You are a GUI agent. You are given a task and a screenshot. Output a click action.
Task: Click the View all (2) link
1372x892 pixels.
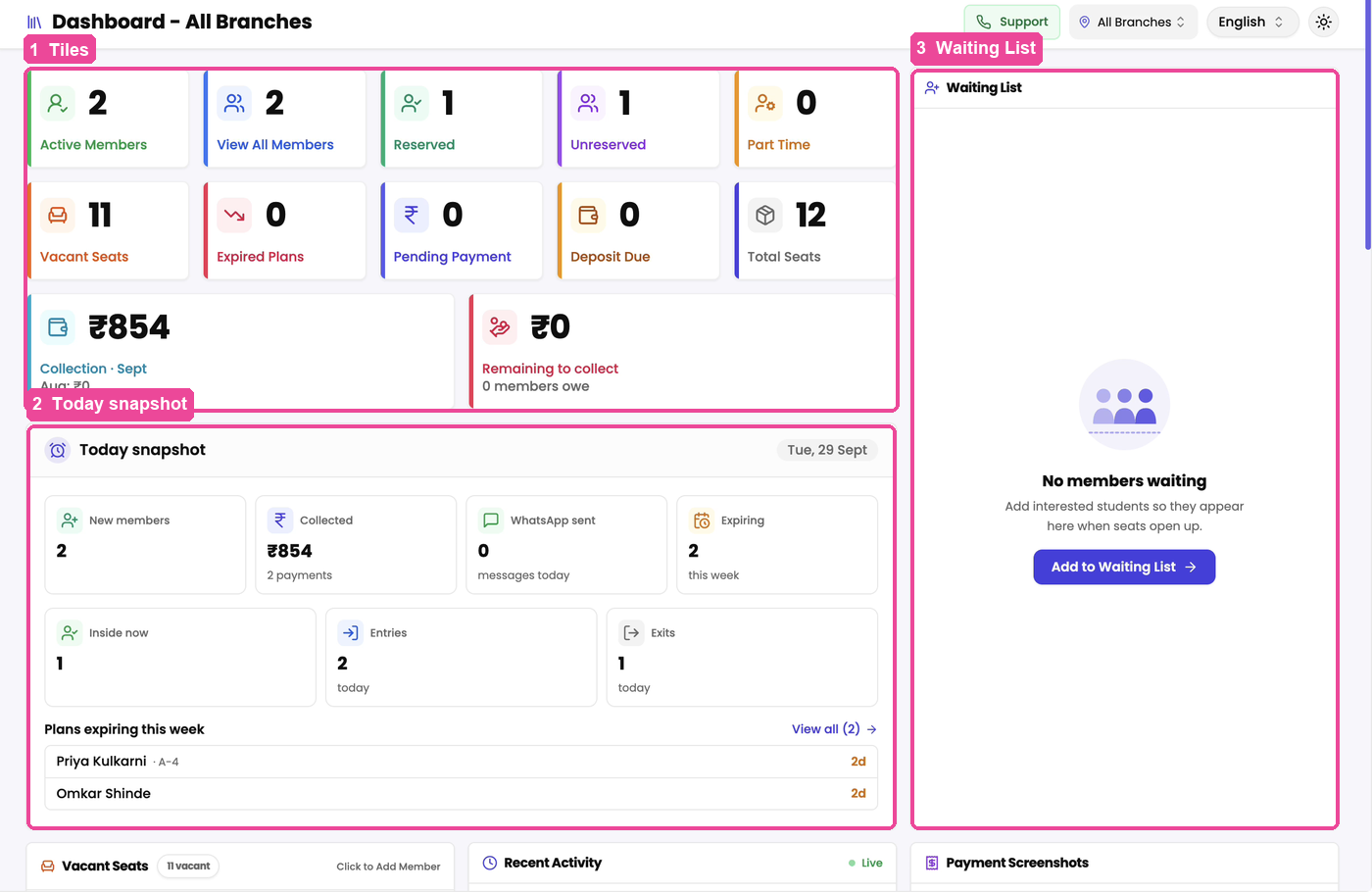click(834, 729)
